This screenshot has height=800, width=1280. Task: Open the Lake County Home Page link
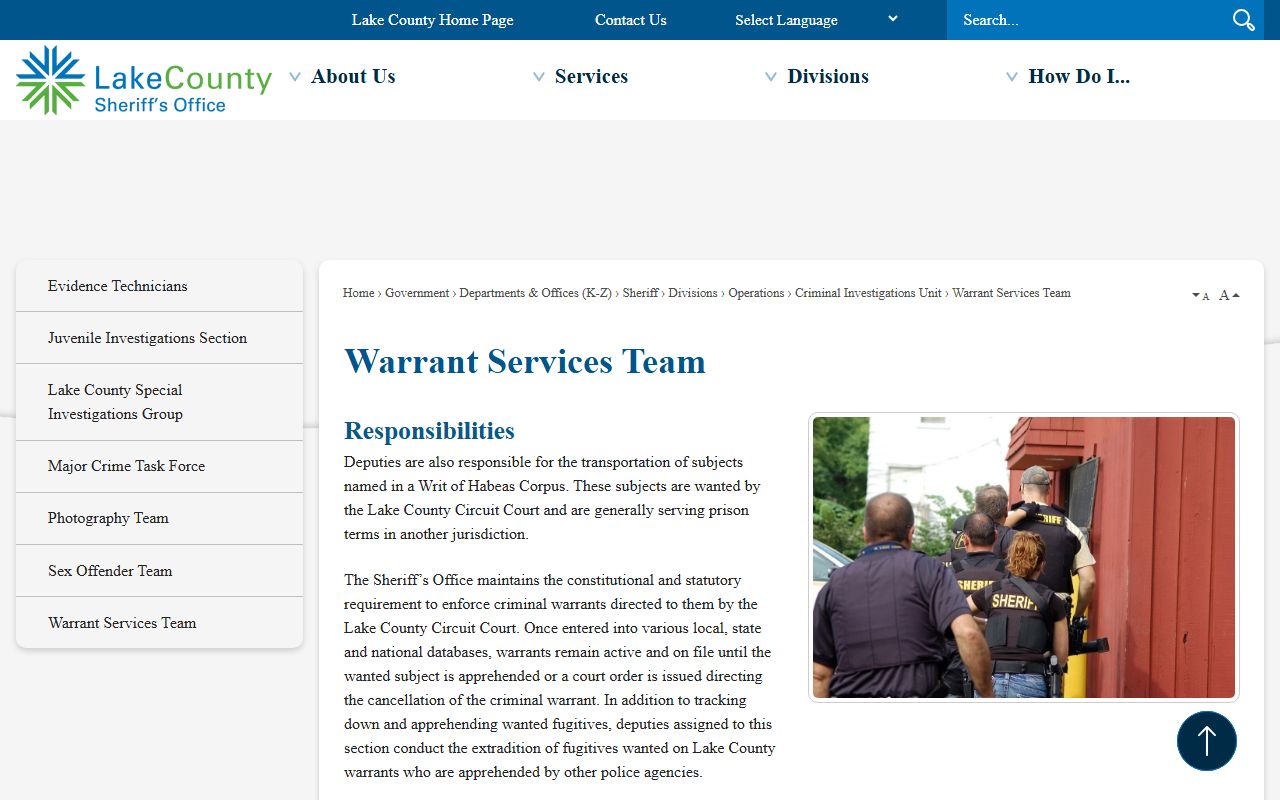pos(432,20)
